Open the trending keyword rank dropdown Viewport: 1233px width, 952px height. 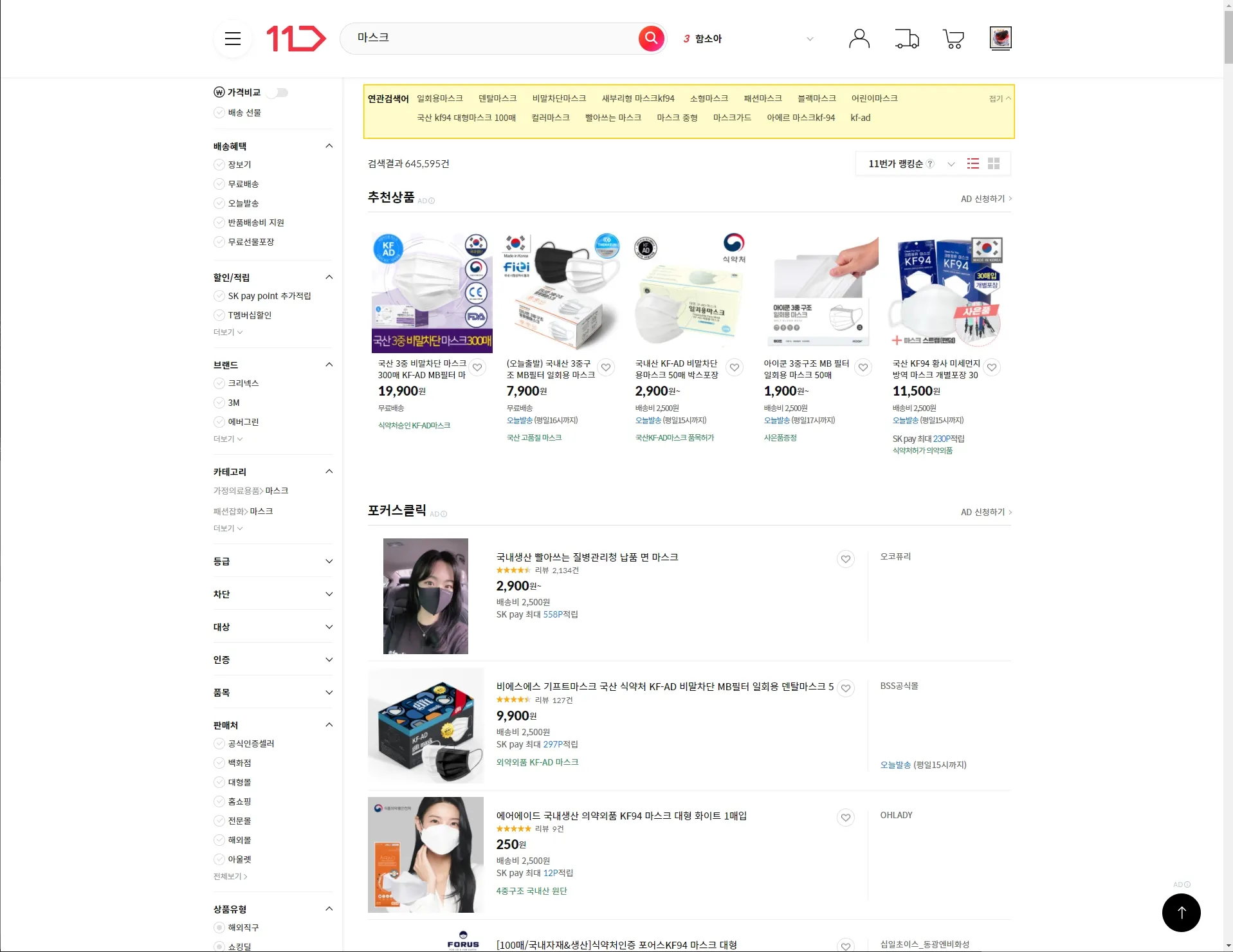(810, 39)
